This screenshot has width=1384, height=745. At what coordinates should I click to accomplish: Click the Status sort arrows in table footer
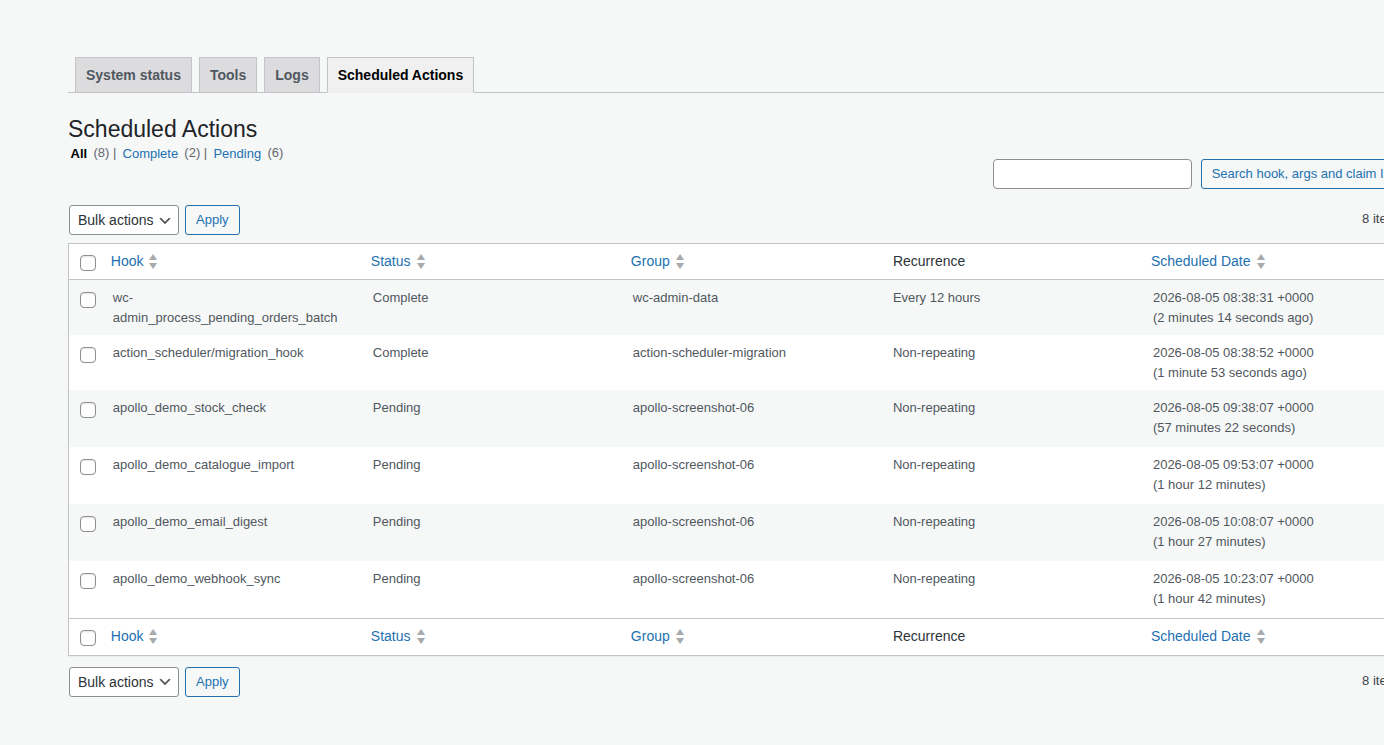coord(421,636)
